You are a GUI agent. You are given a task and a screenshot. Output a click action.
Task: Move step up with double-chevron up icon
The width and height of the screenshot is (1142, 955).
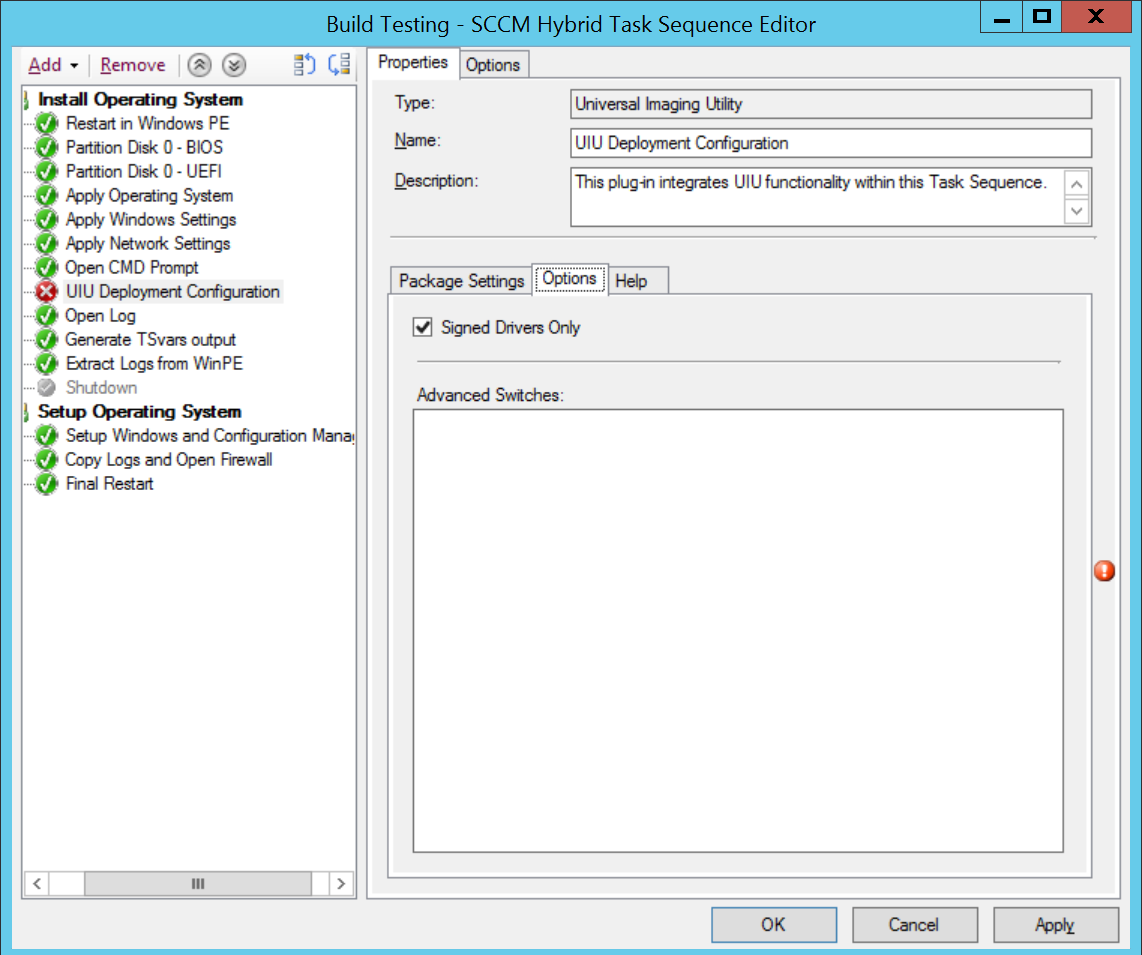[200, 65]
